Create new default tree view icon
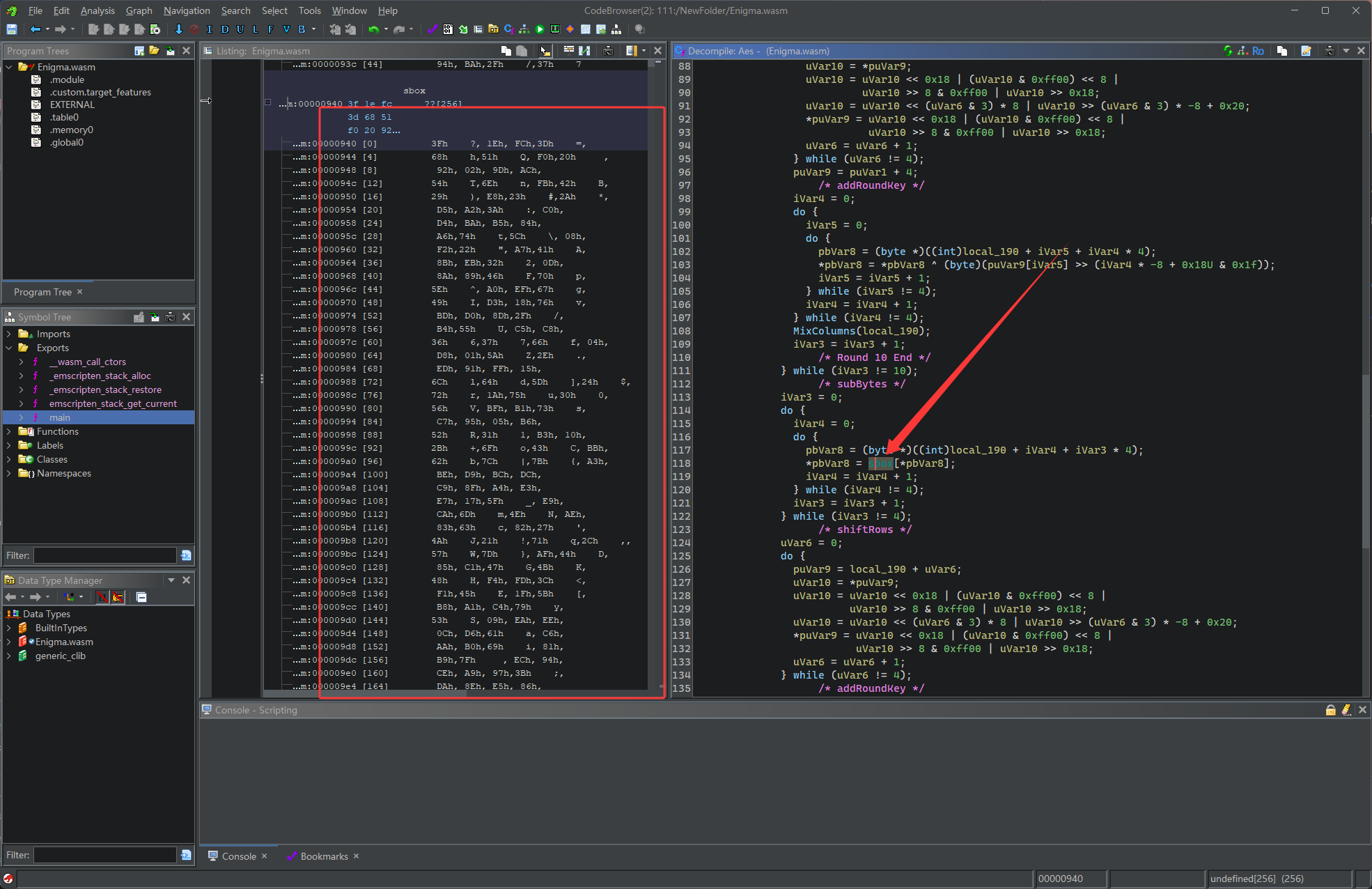1372x889 pixels. [x=139, y=51]
